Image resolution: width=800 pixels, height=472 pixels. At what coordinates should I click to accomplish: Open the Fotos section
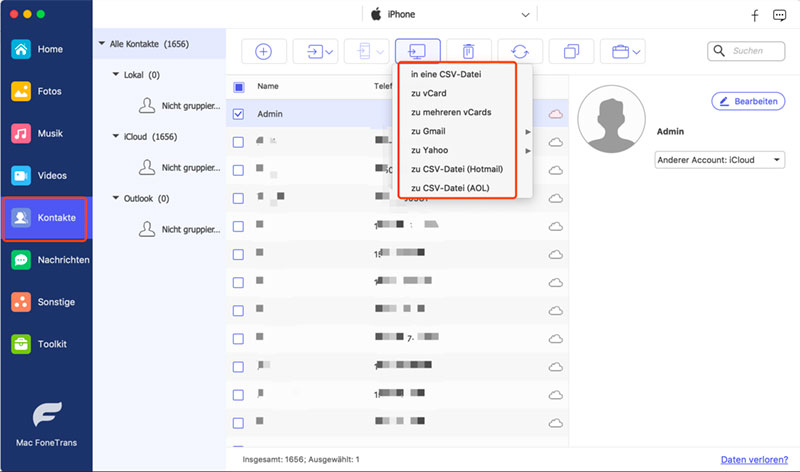pos(46,91)
